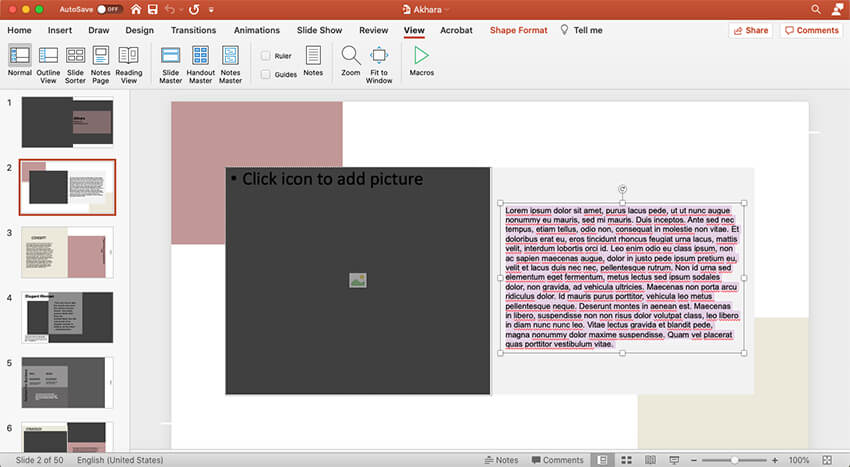Start slideshow from status bar icon

click(x=675, y=460)
